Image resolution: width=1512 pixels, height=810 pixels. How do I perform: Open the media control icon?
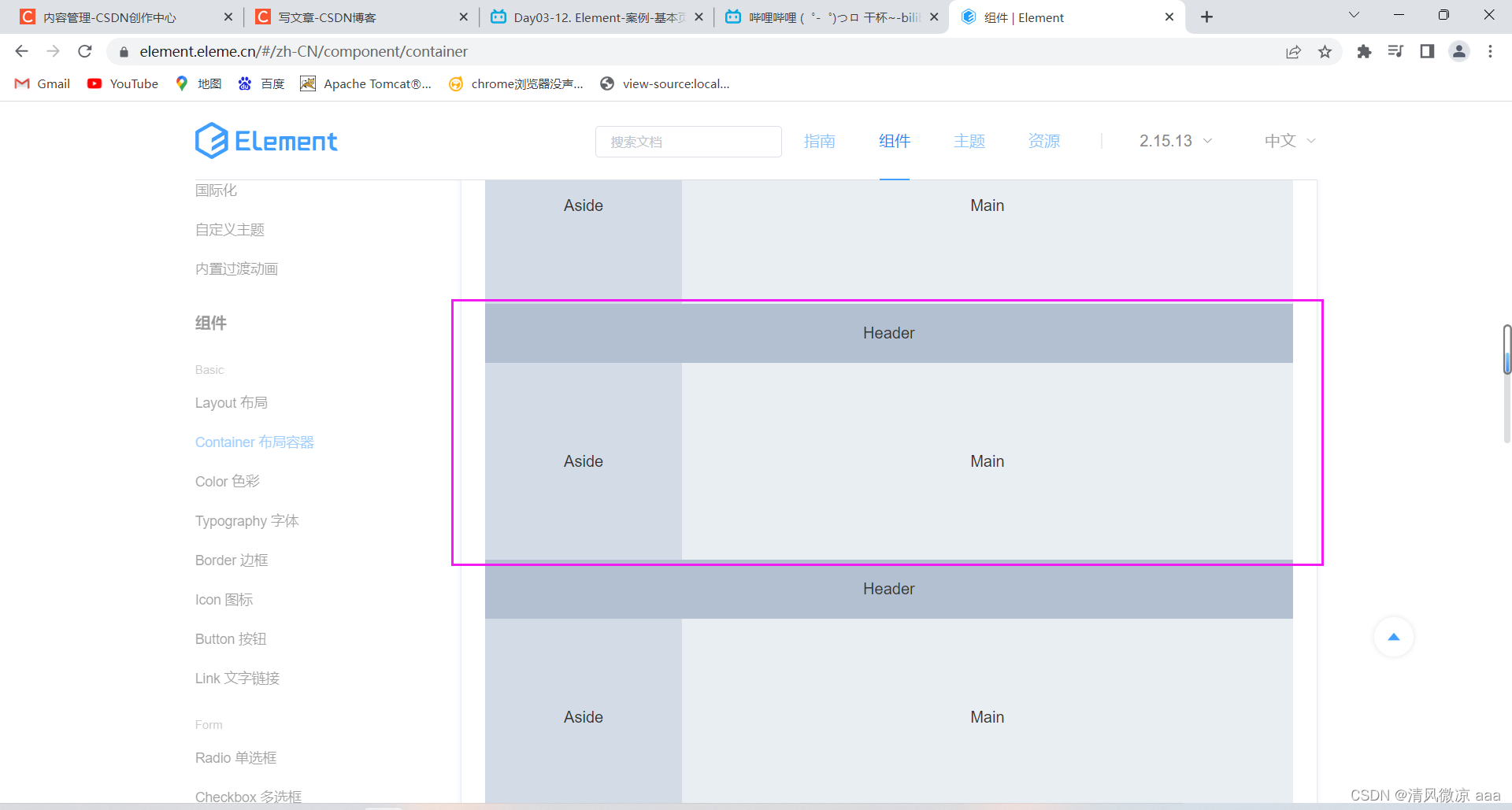(1395, 51)
